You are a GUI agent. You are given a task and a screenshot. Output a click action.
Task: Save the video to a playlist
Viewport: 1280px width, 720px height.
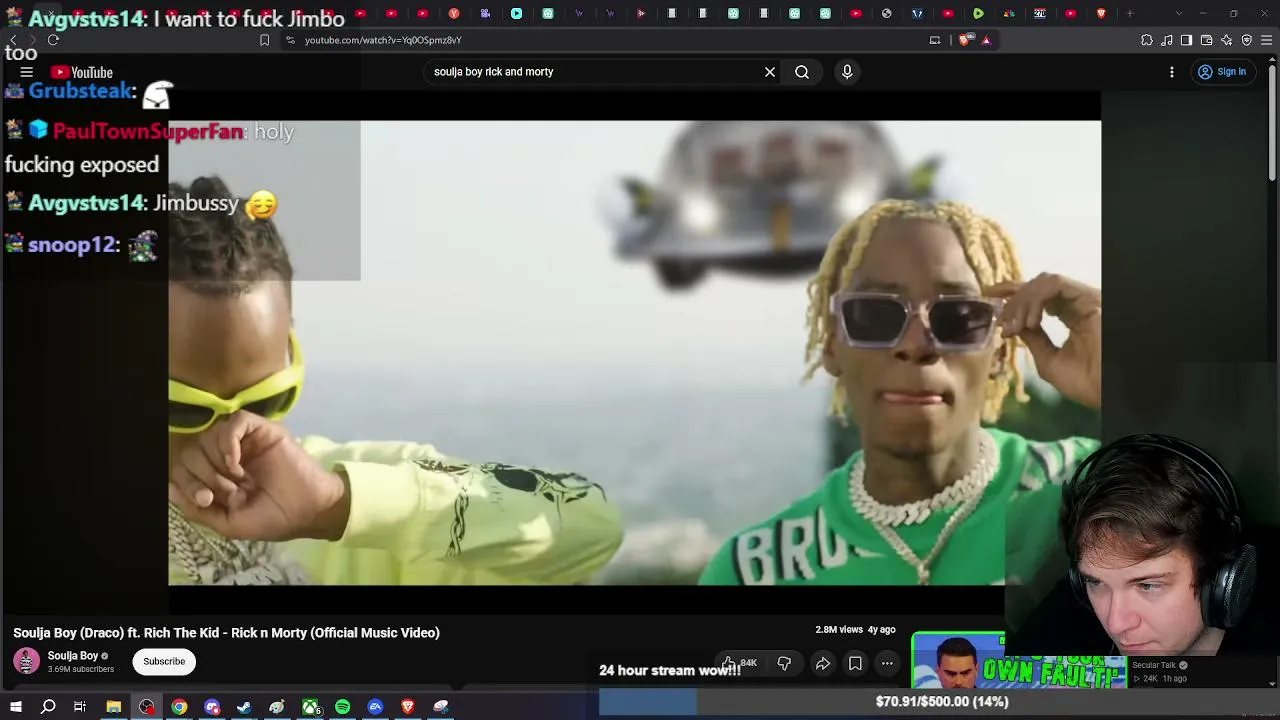tap(855, 663)
